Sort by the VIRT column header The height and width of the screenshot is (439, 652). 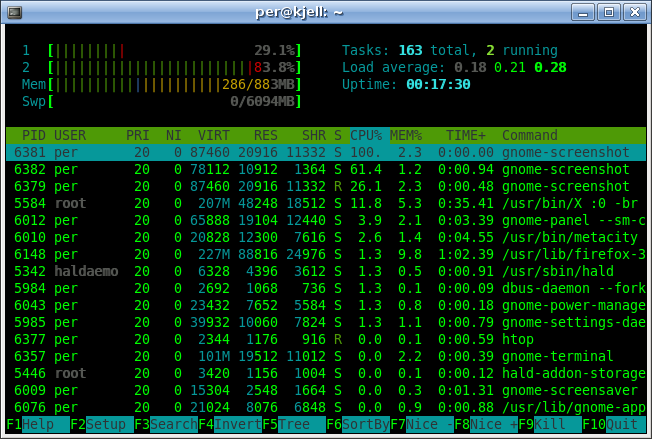pyautogui.click(x=213, y=136)
